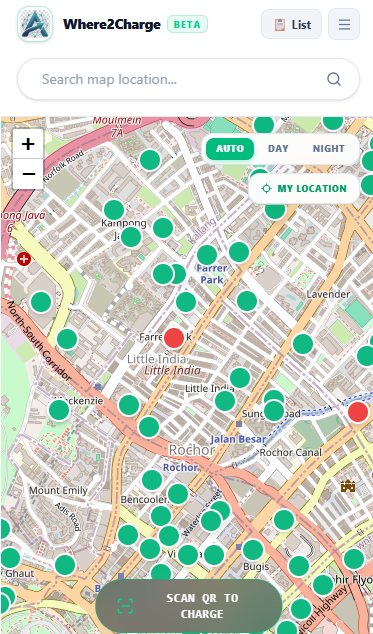Zoom out on the map
This screenshot has height=634, width=373.
pyautogui.click(x=28, y=174)
